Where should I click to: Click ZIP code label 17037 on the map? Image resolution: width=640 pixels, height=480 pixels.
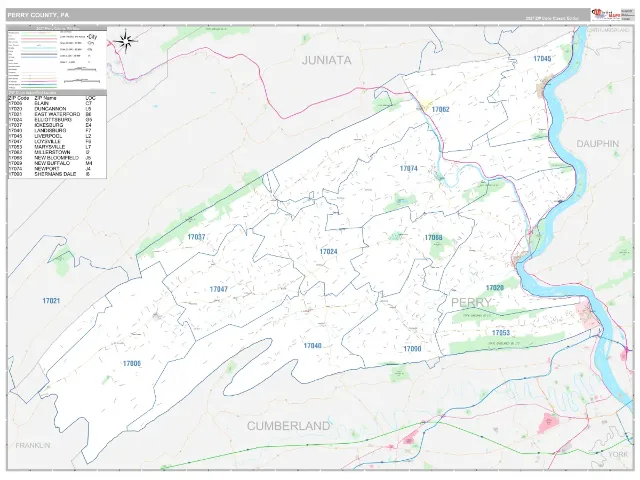point(196,237)
